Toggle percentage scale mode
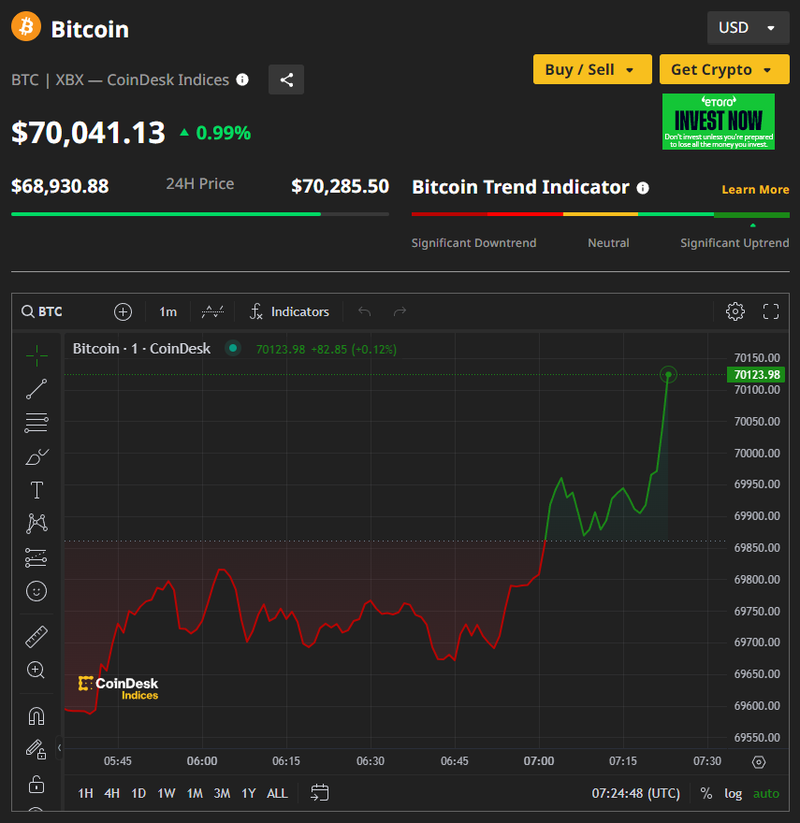This screenshot has height=823, width=800. click(706, 793)
